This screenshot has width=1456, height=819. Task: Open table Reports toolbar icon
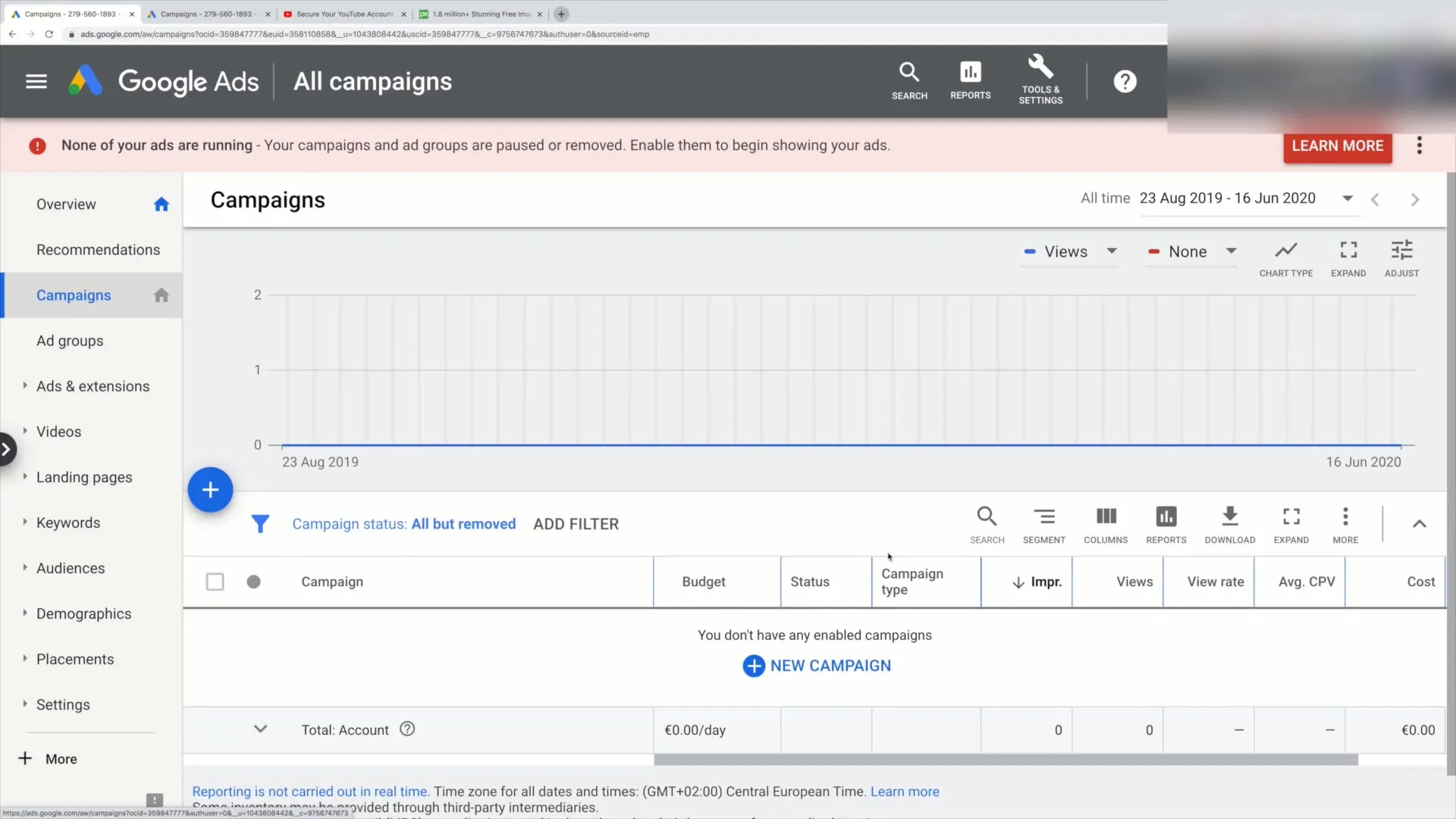point(1166,525)
